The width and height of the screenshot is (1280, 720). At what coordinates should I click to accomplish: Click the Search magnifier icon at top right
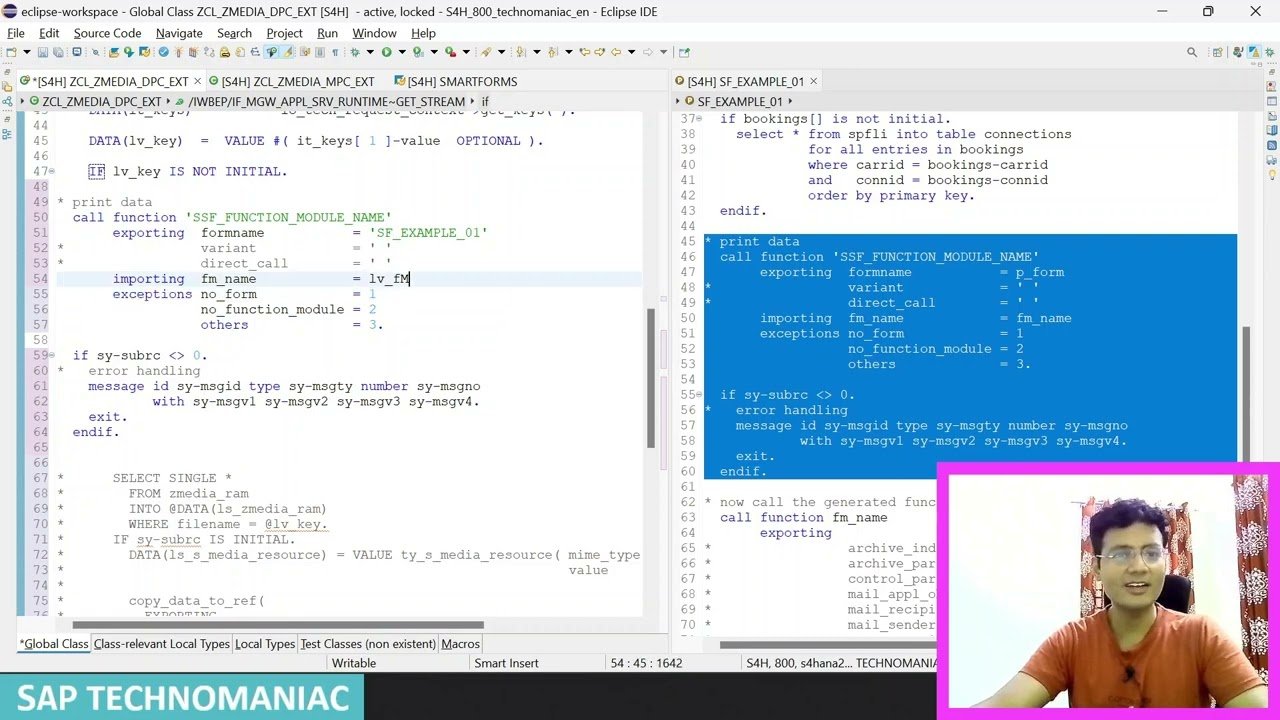coord(1192,52)
